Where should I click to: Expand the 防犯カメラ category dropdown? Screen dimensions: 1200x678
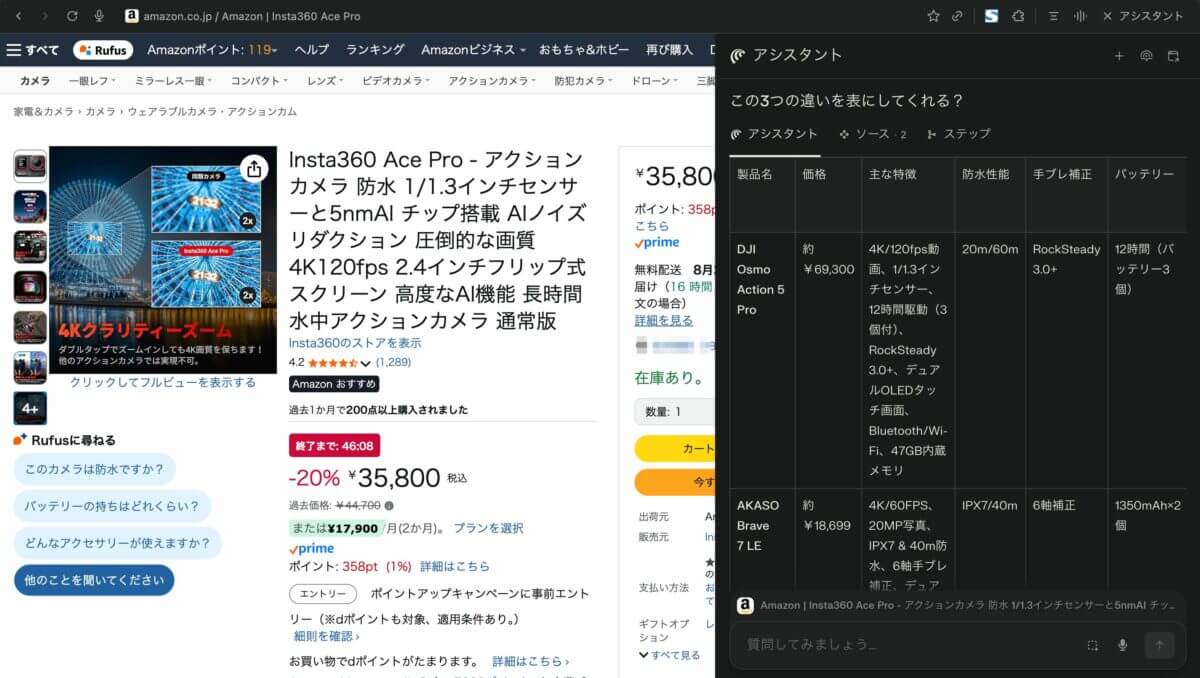585,81
